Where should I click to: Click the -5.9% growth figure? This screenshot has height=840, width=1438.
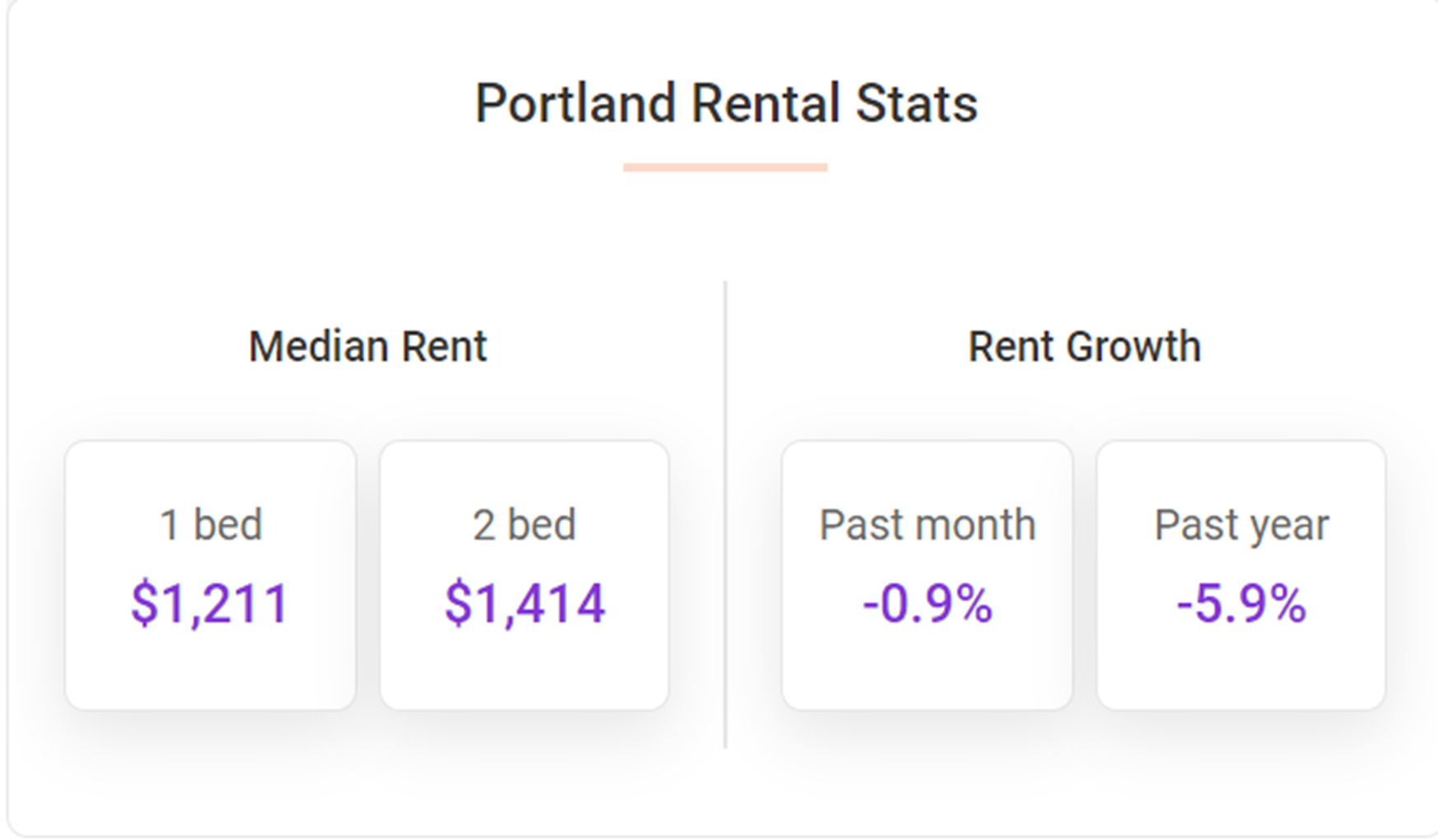(x=1241, y=604)
